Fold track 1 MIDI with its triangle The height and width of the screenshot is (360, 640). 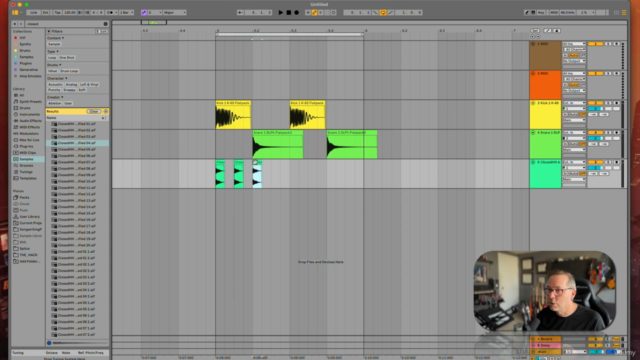coord(533,44)
